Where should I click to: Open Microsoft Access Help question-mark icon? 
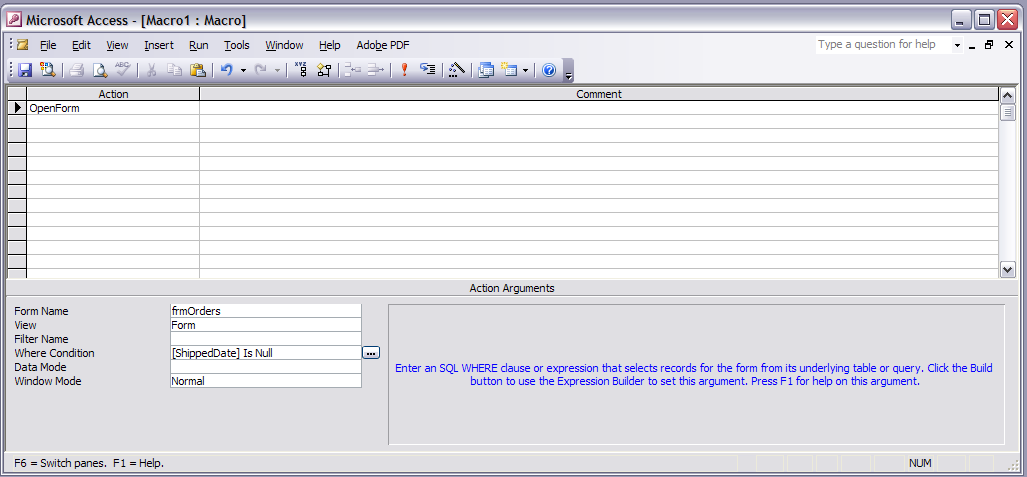click(x=549, y=70)
